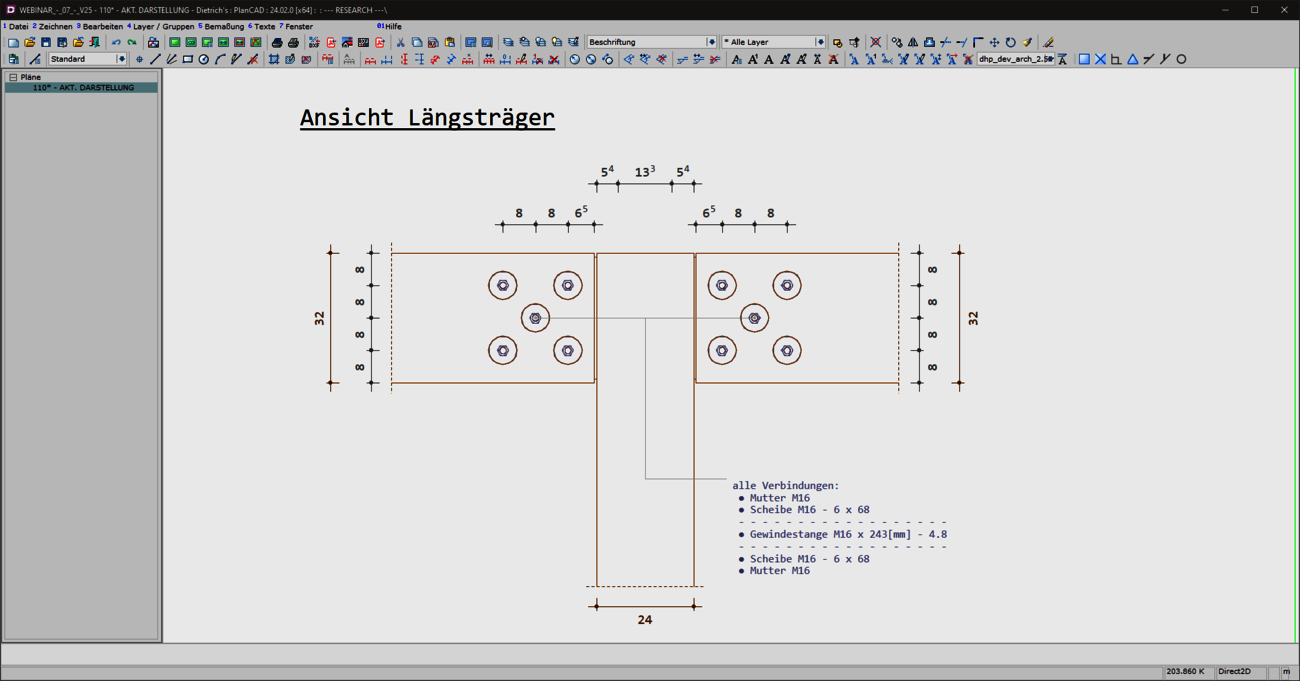The image size is (1300, 681).
Task: Click the central bolt on the right plate
Action: click(754, 318)
